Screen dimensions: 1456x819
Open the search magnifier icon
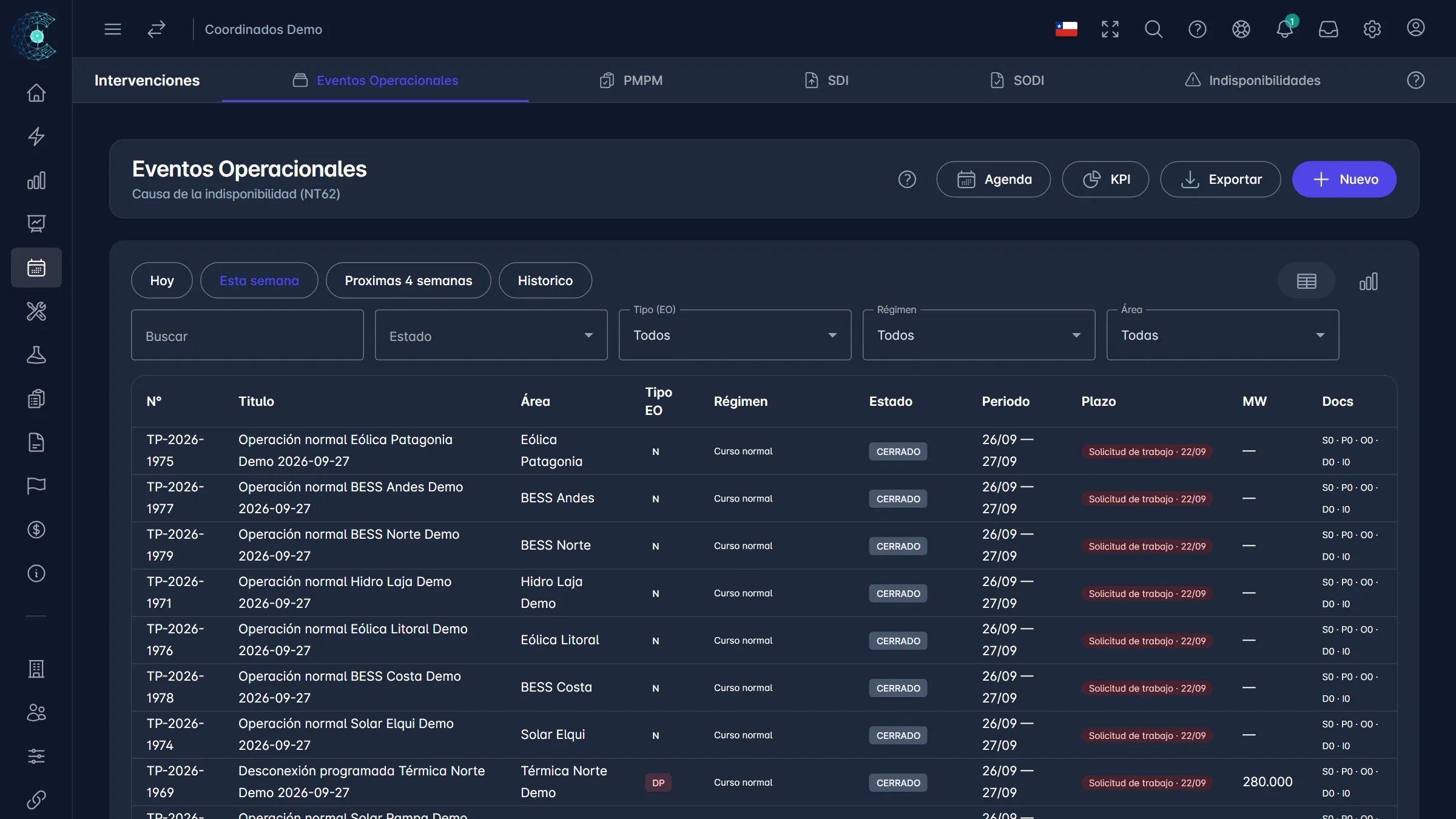coord(1153,29)
